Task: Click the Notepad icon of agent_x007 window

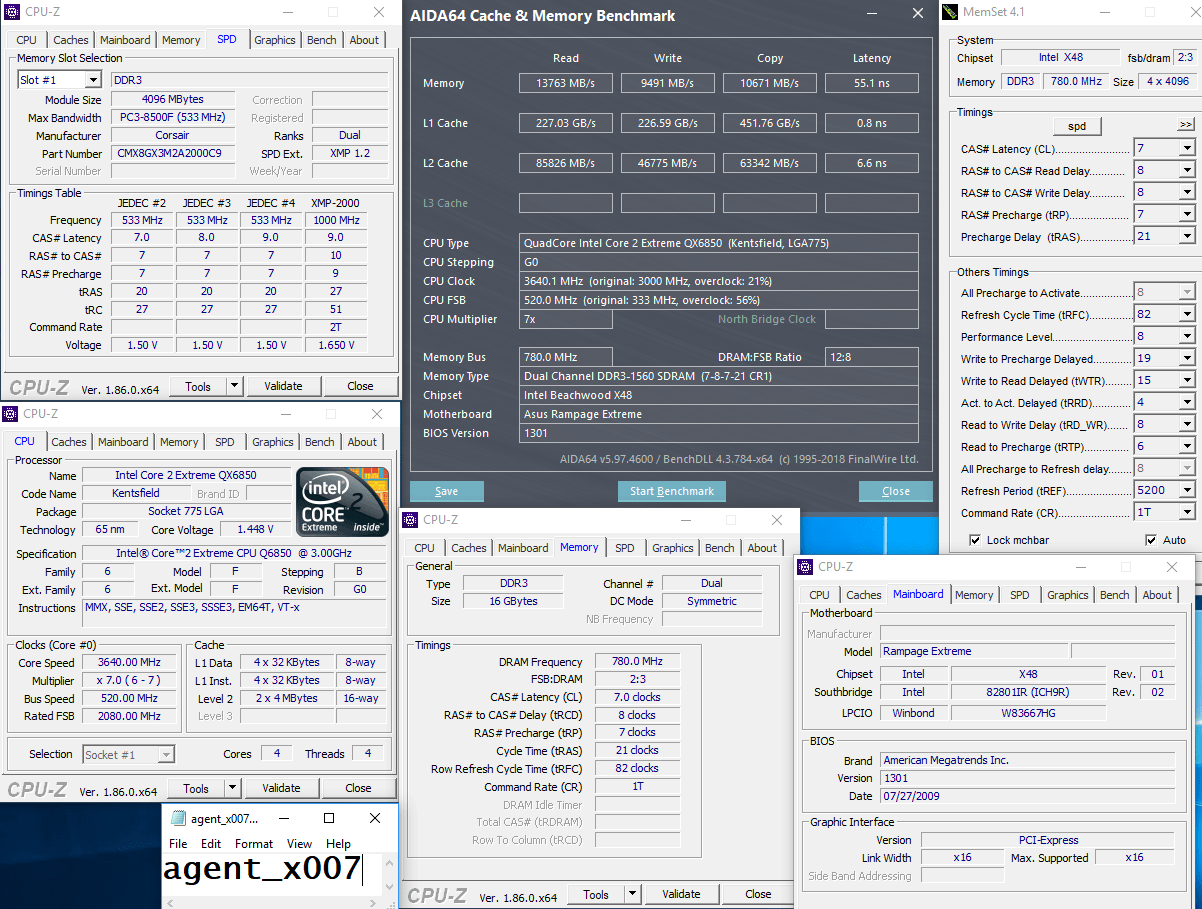Action: [x=179, y=818]
